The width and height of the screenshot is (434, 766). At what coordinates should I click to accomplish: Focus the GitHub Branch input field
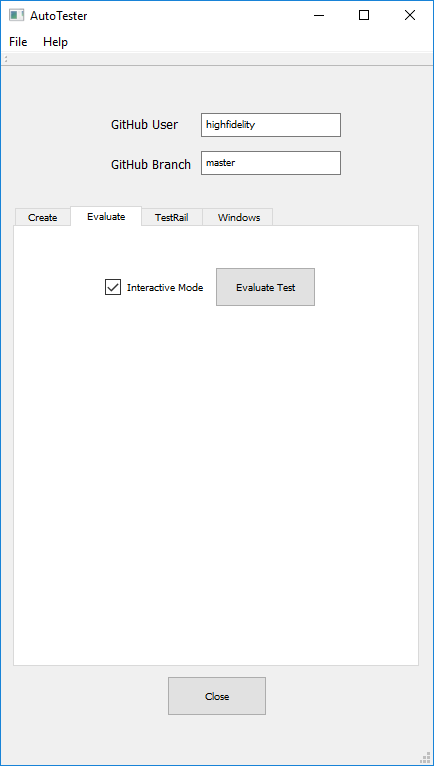(271, 163)
